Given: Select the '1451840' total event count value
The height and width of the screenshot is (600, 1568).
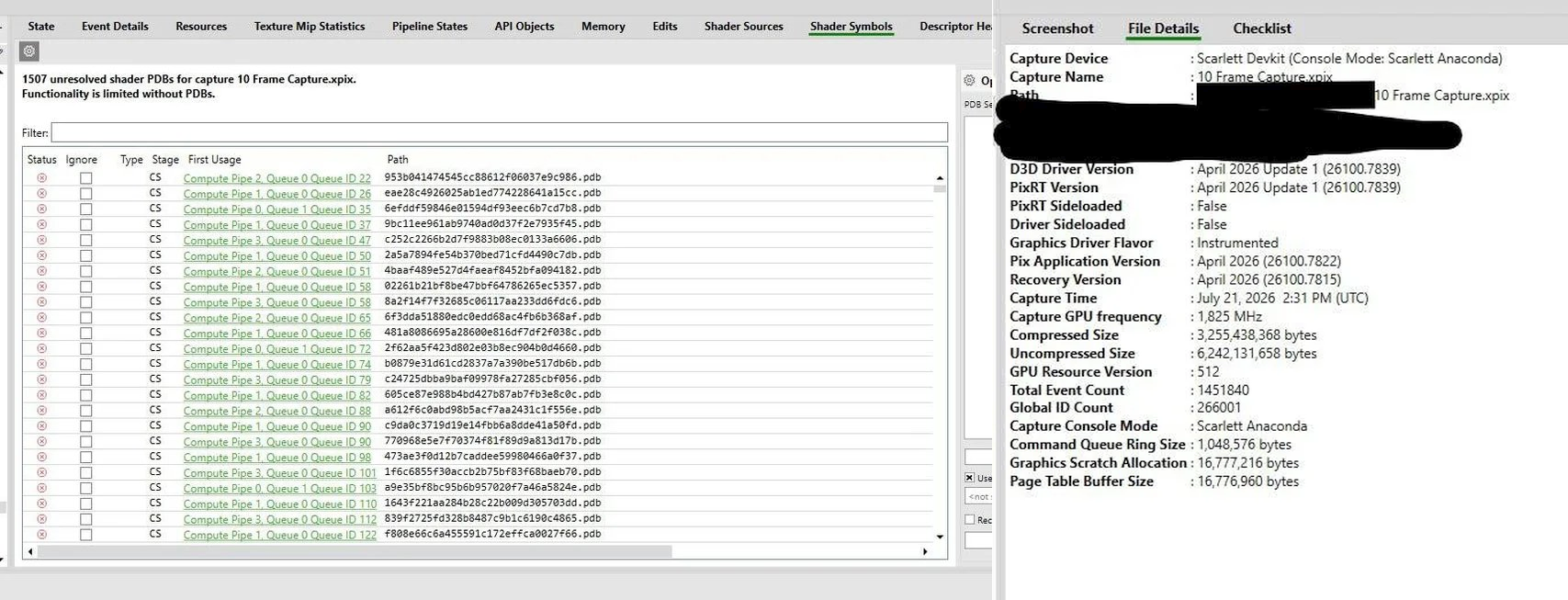Looking at the screenshot, I should 1223,391.
